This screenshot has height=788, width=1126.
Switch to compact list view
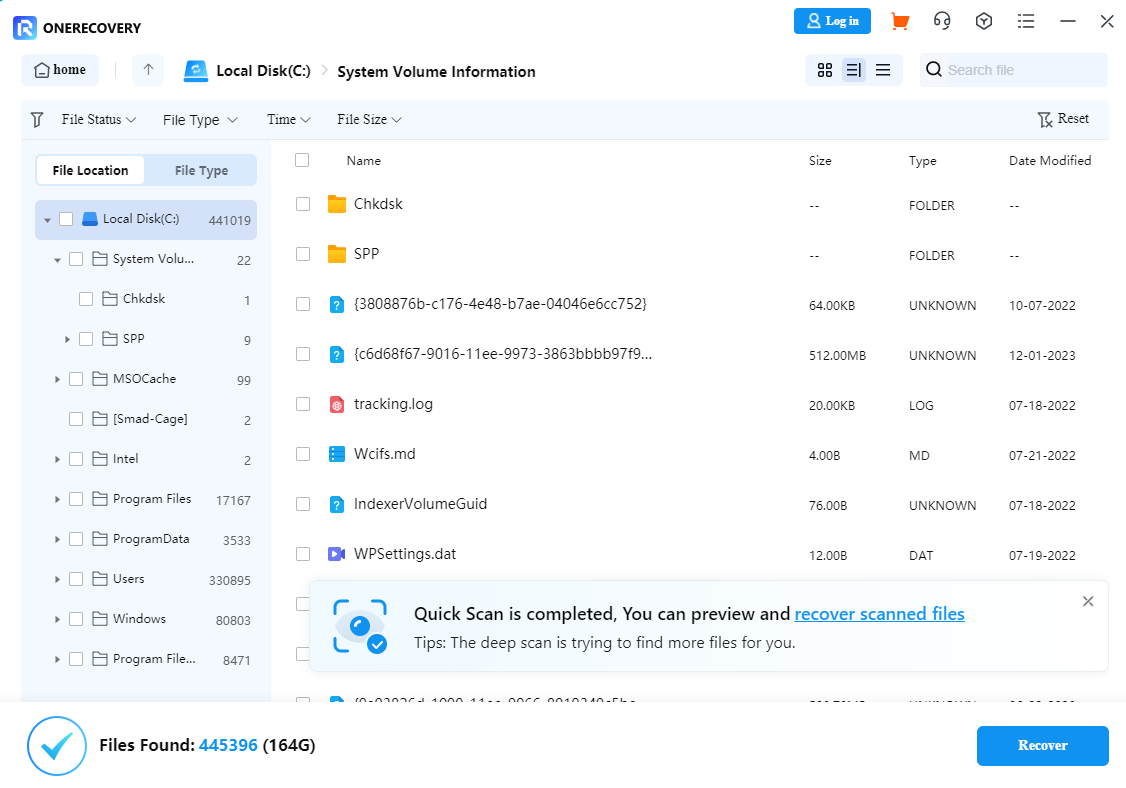882,70
